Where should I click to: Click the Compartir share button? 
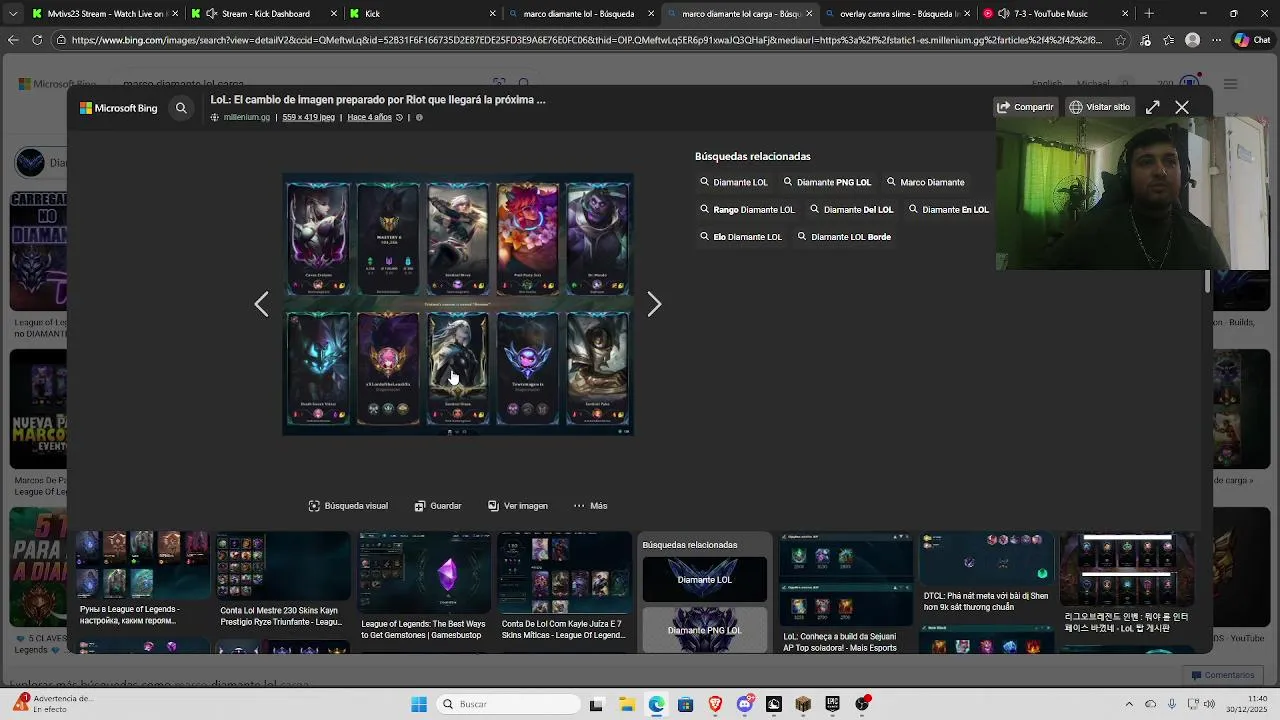tap(1025, 107)
